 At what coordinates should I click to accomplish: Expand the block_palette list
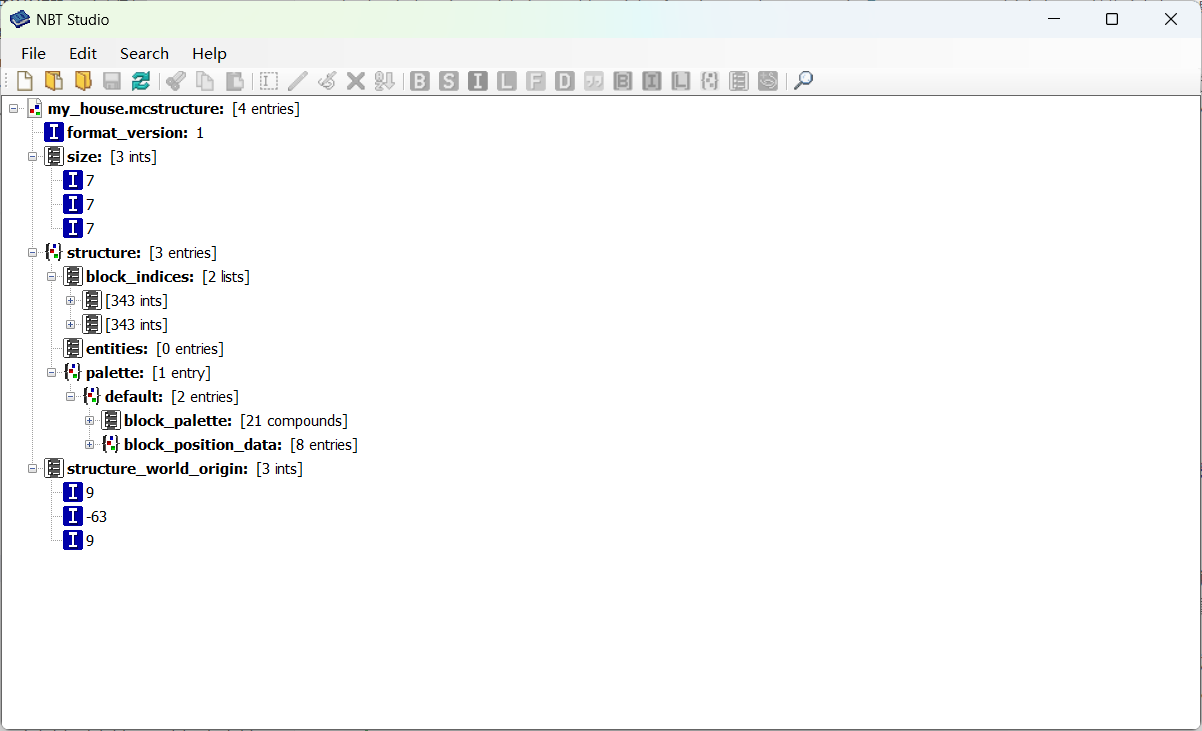pyautogui.click(x=90, y=420)
